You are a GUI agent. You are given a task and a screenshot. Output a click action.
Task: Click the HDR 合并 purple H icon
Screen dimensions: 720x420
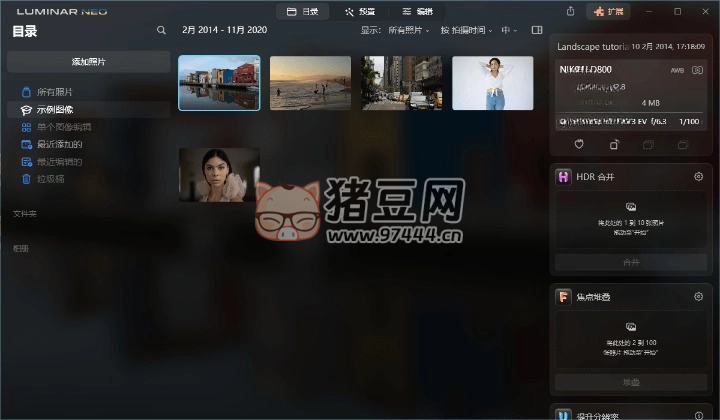pos(564,177)
